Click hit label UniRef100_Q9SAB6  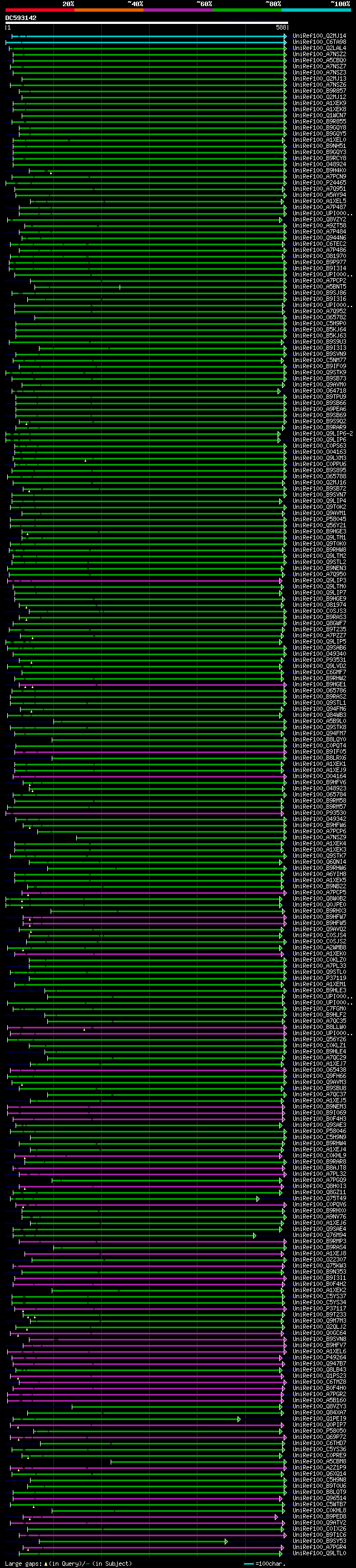319,647
